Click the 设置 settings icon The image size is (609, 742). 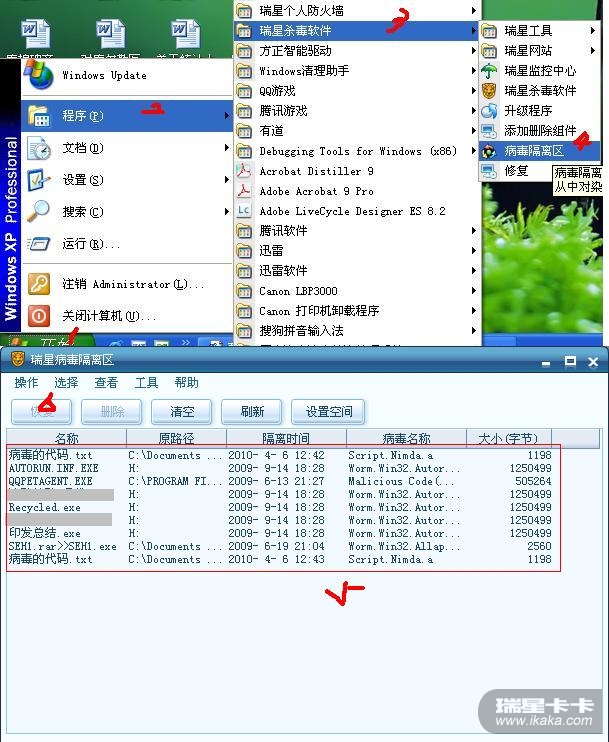[39, 180]
